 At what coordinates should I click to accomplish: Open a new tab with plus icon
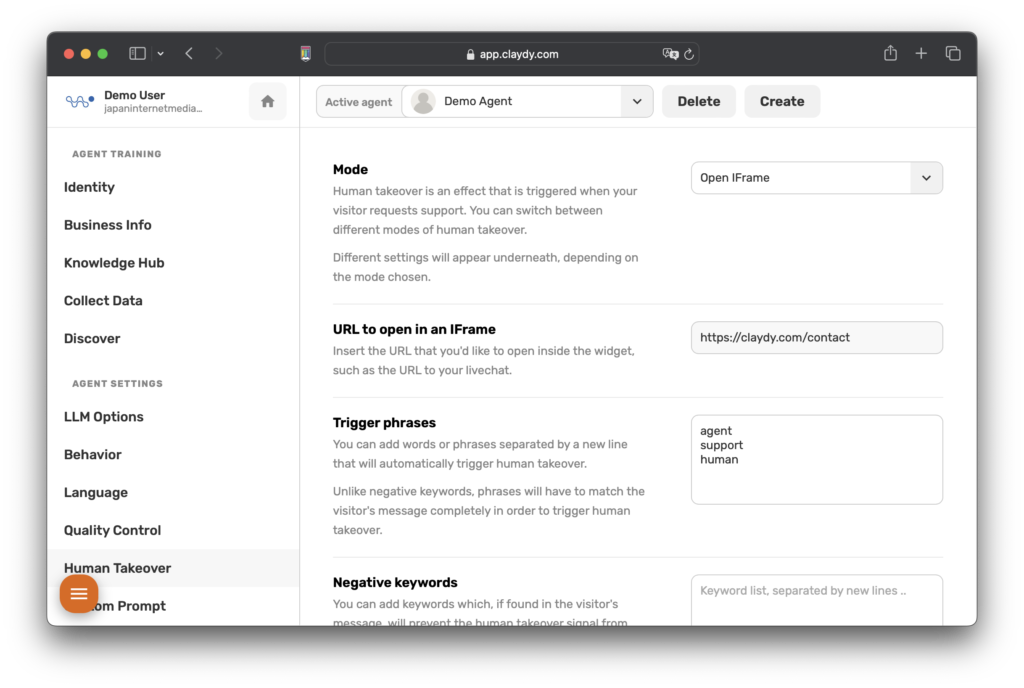pos(921,54)
